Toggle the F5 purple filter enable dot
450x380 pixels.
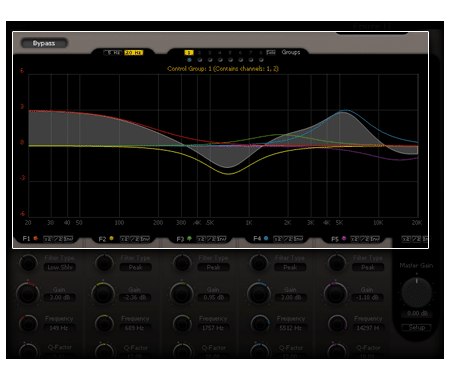point(344,238)
